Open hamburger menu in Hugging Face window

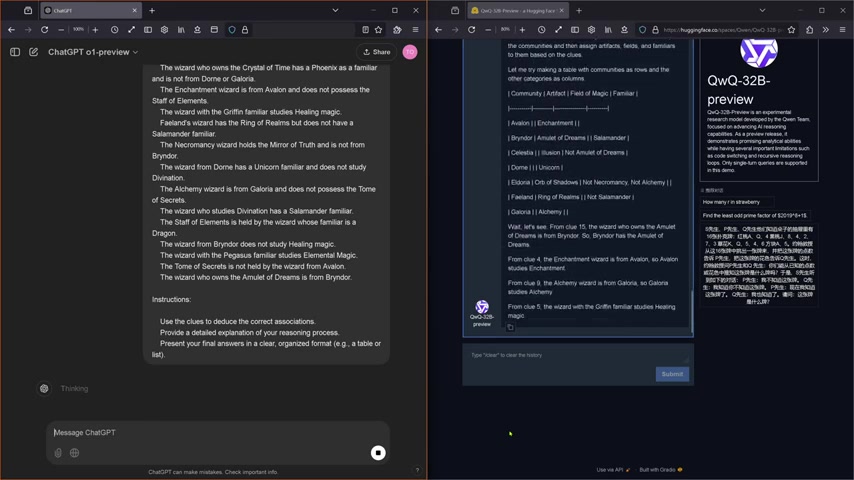[x=843, y=30]
